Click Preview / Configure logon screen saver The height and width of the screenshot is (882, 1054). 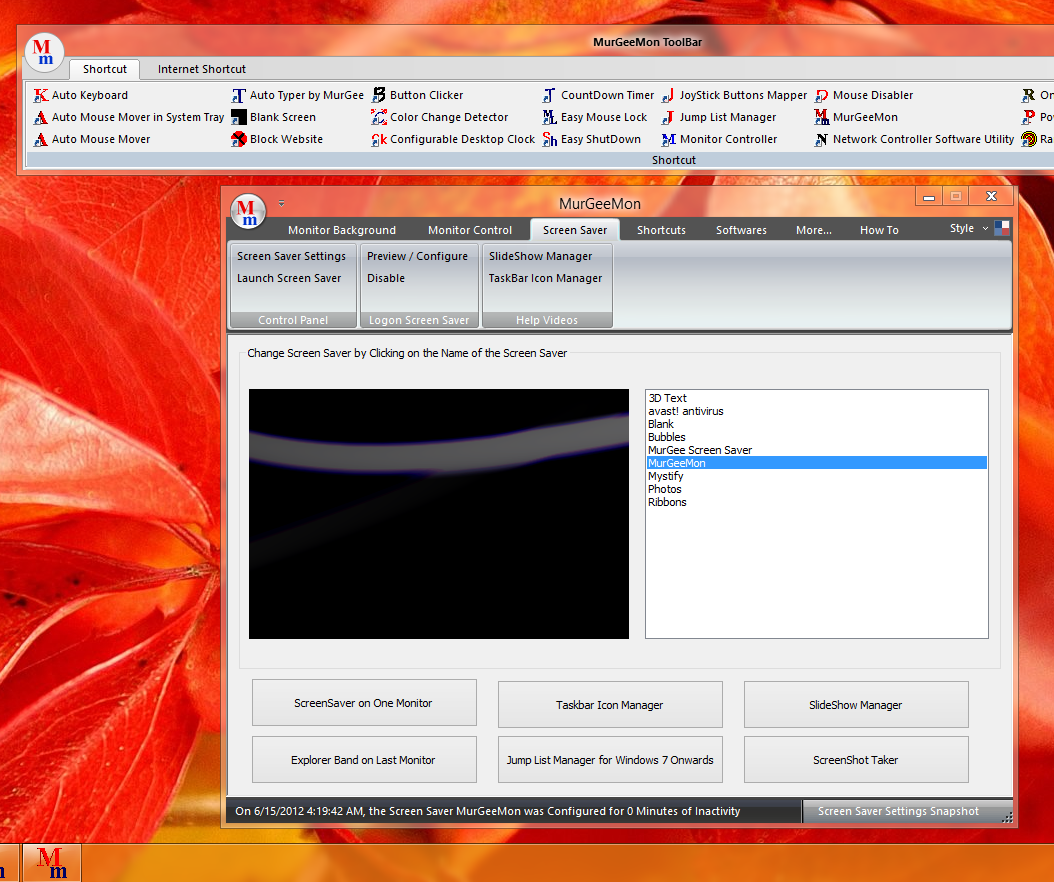pyautogui.click(x=417, y=256)
